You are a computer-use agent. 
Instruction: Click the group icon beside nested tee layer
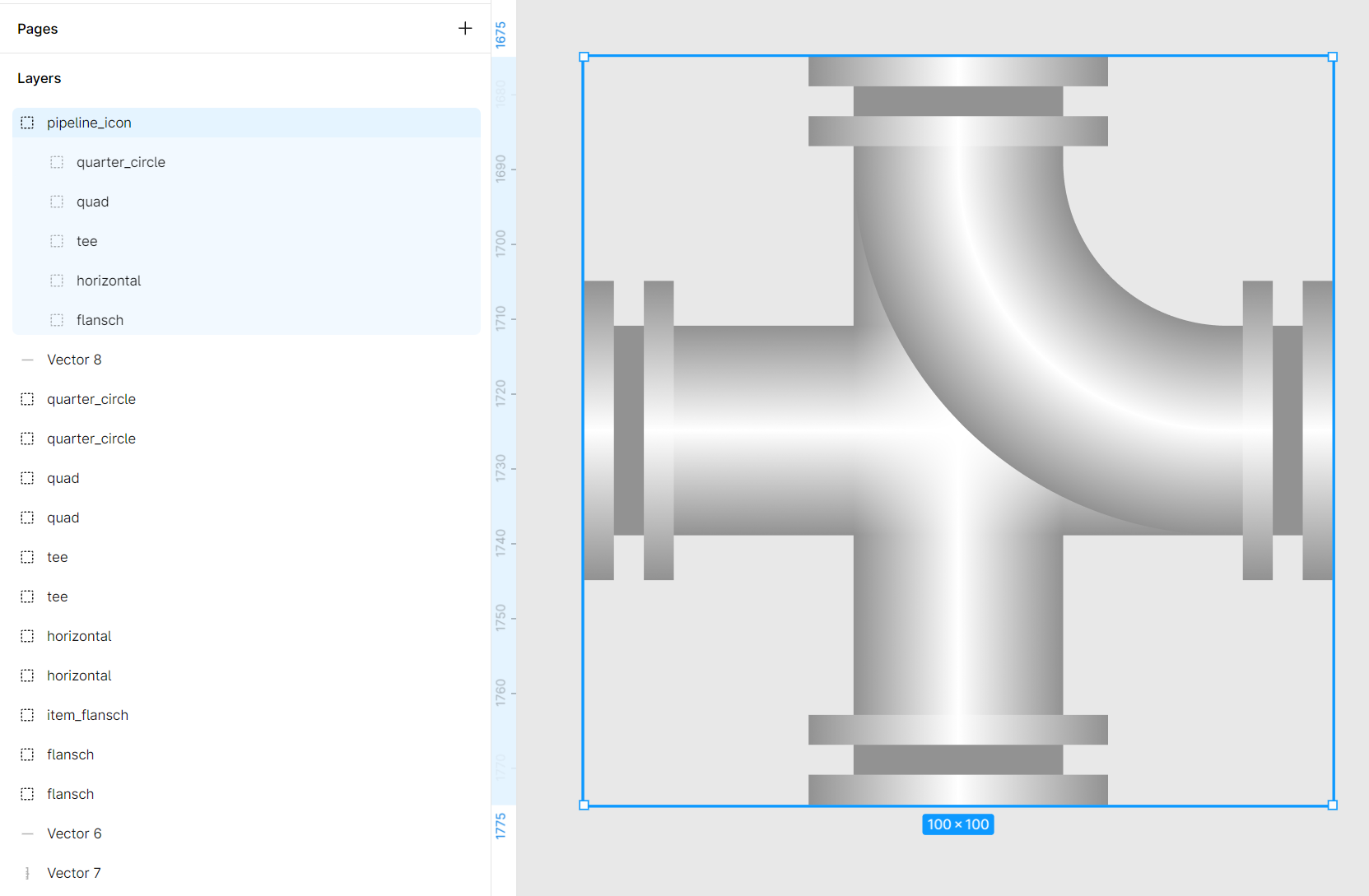tap(57, 241)
